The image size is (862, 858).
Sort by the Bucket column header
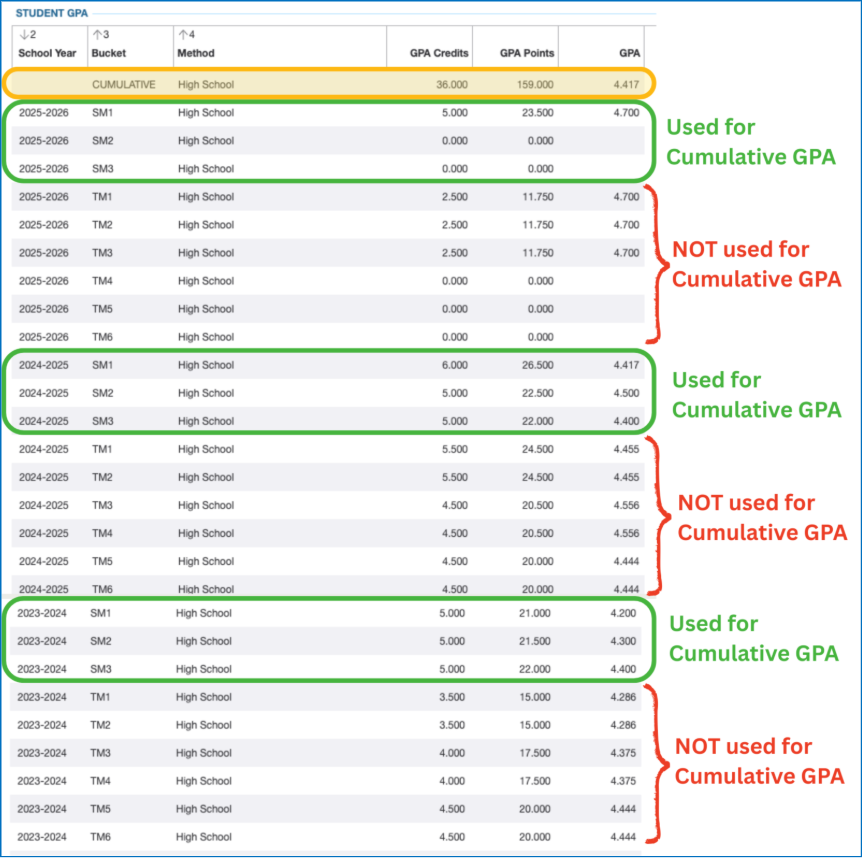point(109,53)
